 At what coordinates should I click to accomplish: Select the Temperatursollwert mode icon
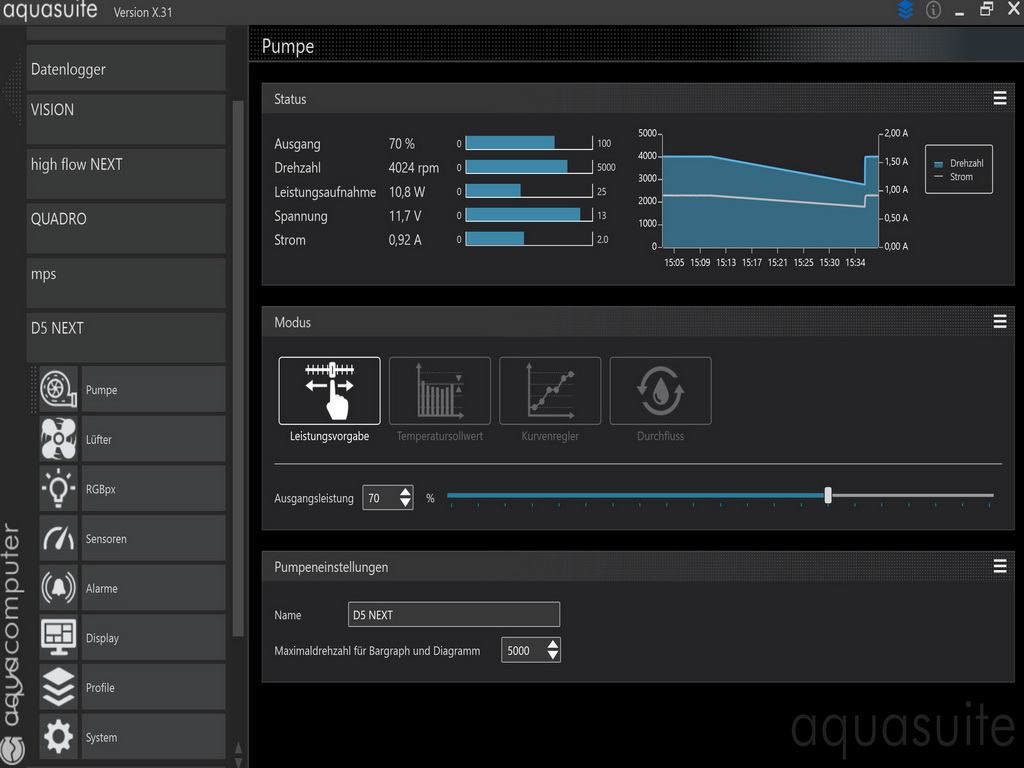click(x=440, y=391)
